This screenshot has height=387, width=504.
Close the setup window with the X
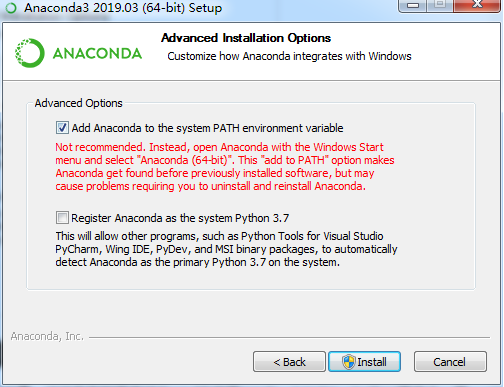477,5
